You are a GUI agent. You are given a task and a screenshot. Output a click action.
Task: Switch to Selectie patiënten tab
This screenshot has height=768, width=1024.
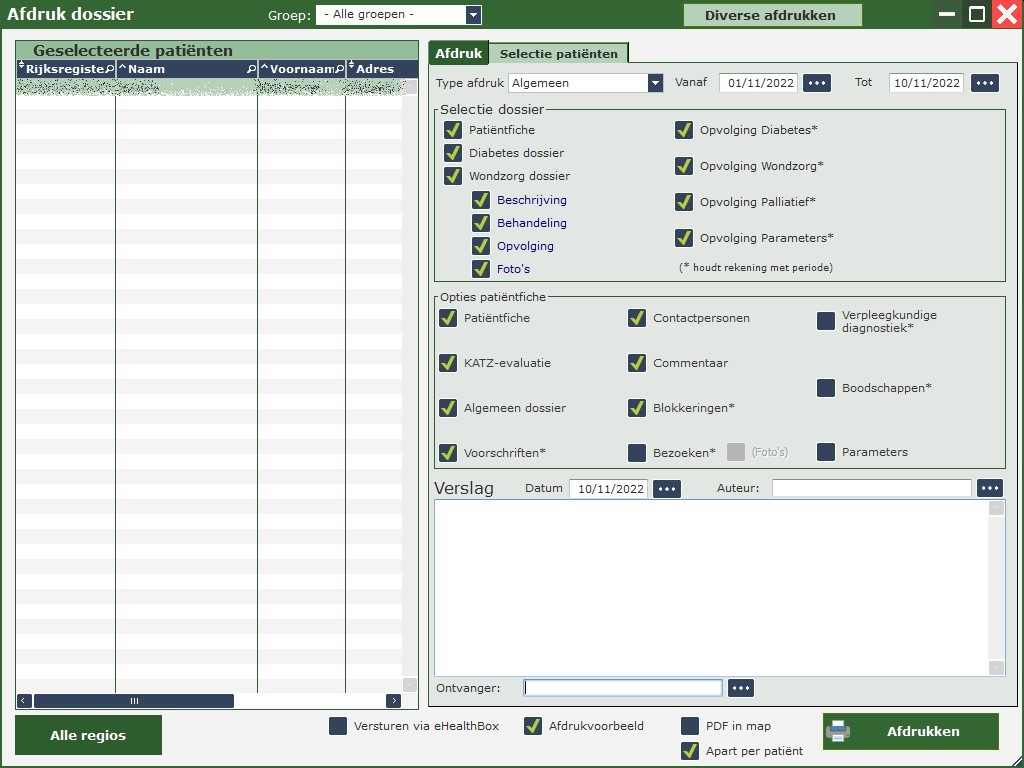tap(559, 53)
